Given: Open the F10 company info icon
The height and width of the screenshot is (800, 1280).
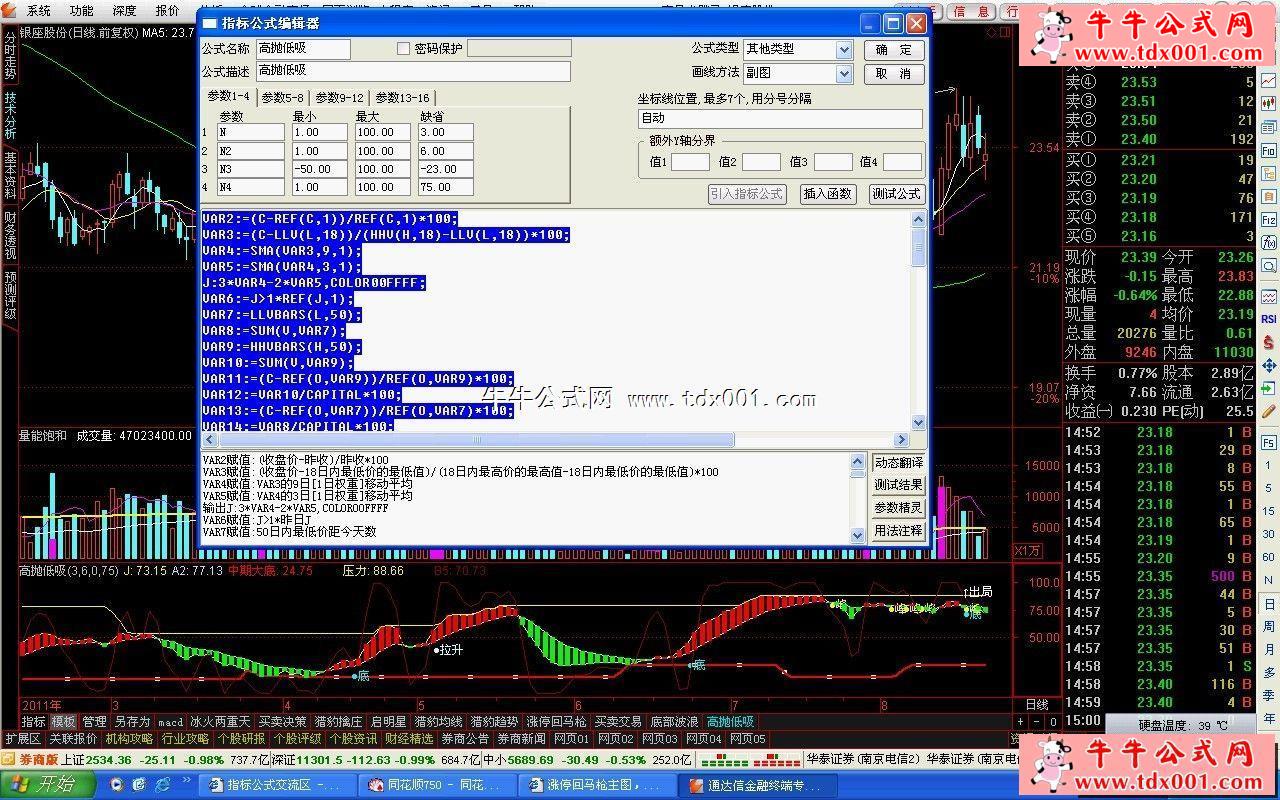Looking at the screenshot, I should coord(1269,150).
